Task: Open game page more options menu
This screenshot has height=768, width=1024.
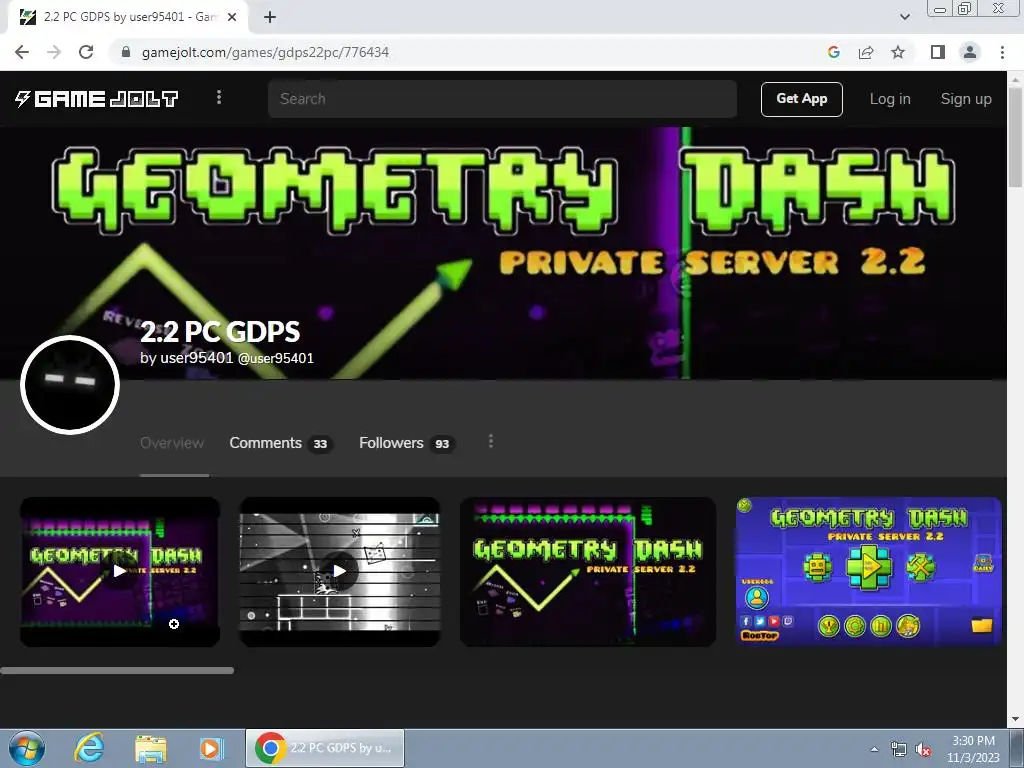Action: [x=490, y=442]
